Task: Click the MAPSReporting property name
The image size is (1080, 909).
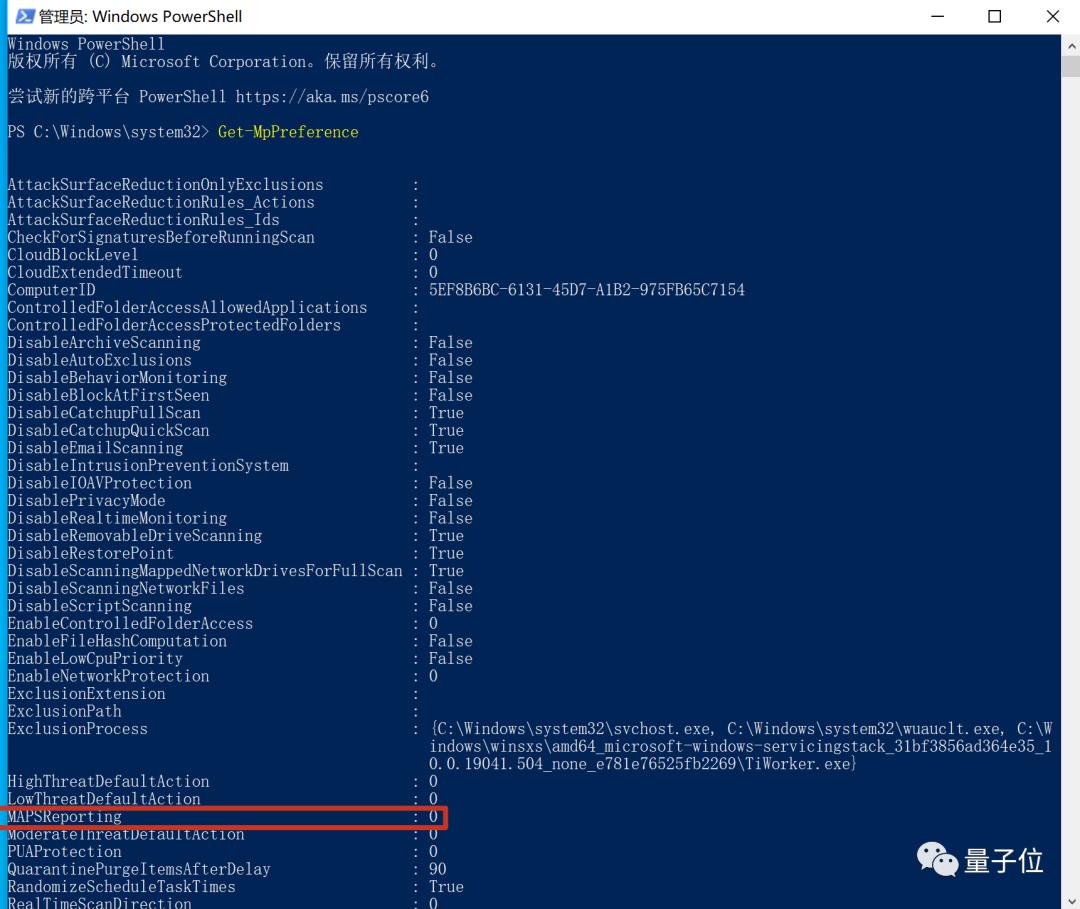Action: [x=65, y=817]
